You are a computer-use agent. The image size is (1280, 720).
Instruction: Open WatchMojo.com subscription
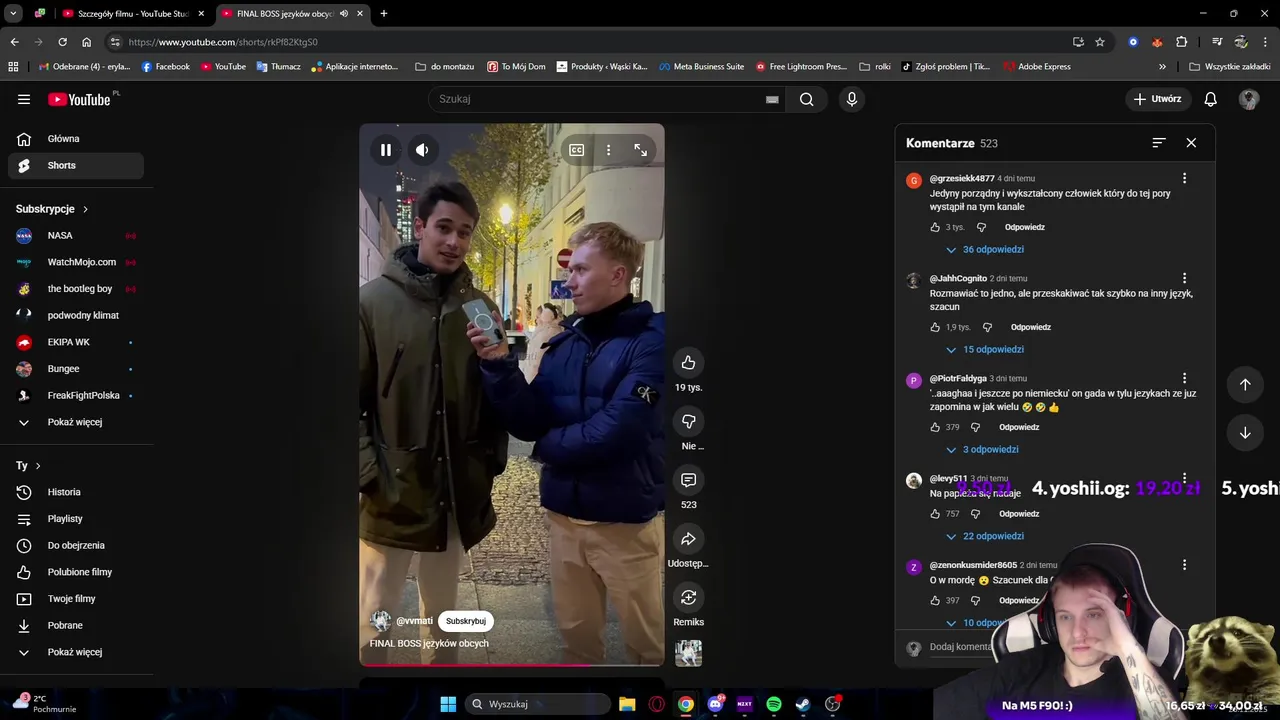76,262
